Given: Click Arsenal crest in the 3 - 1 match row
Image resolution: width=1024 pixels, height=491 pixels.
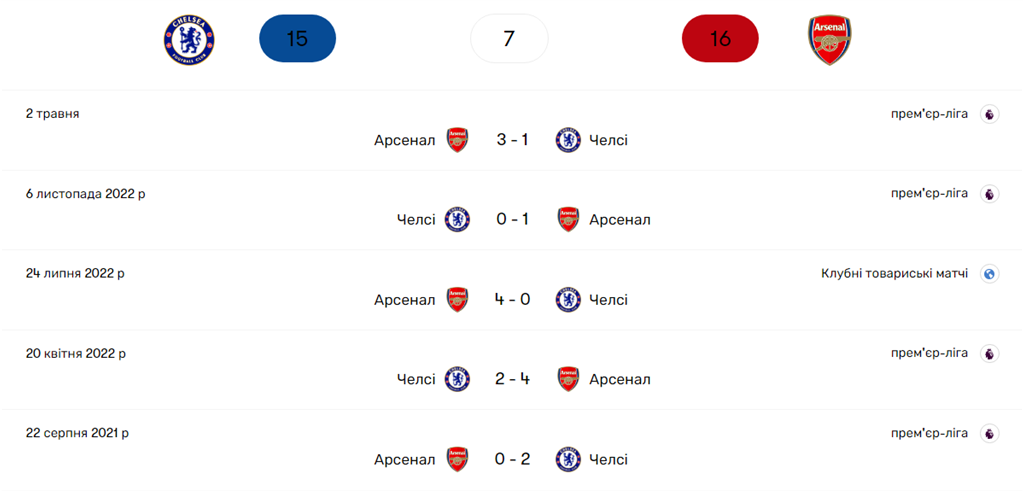Looking at the screenshot, I should coord(456,140).
